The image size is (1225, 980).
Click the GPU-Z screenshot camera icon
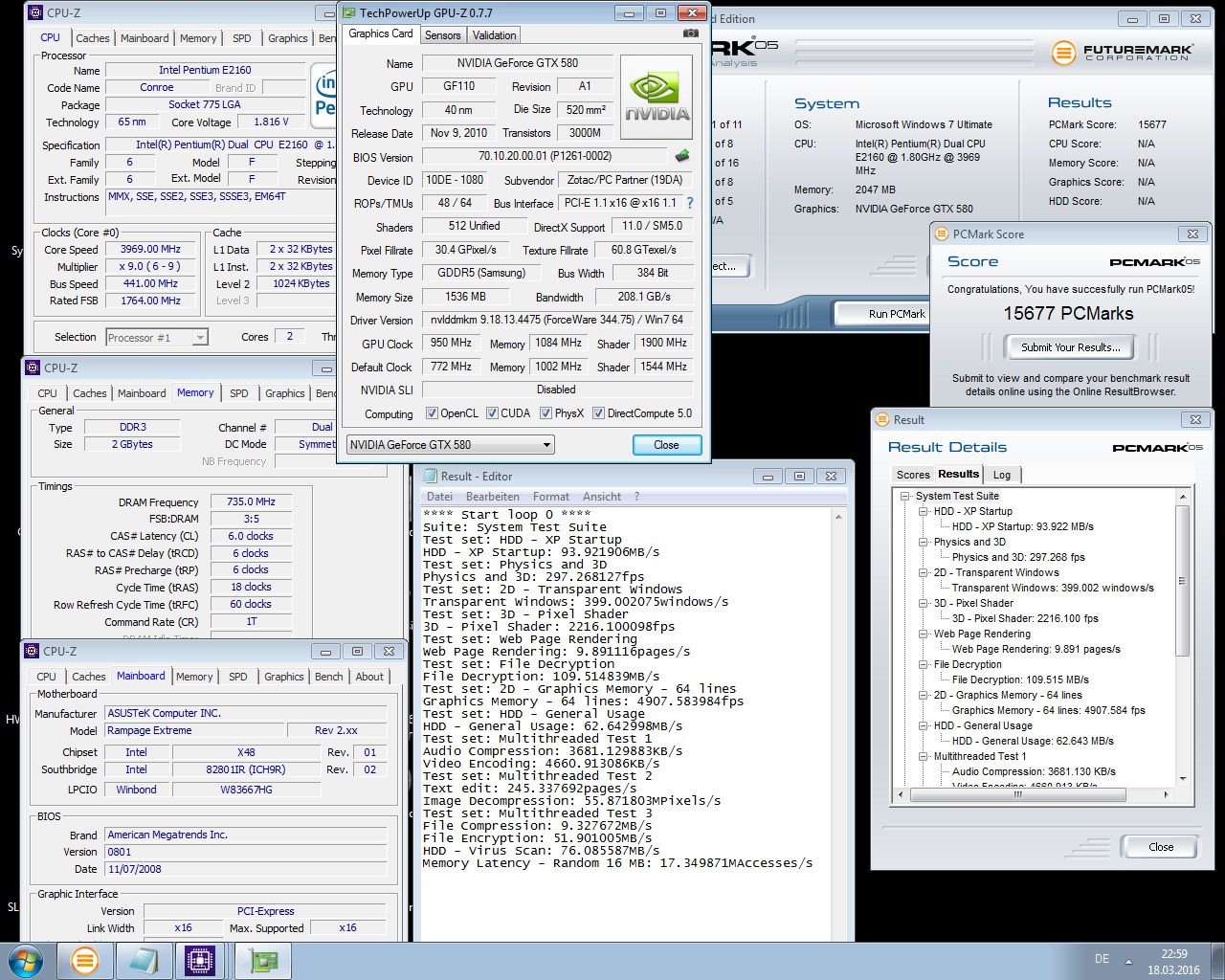(x=690, y=33)
